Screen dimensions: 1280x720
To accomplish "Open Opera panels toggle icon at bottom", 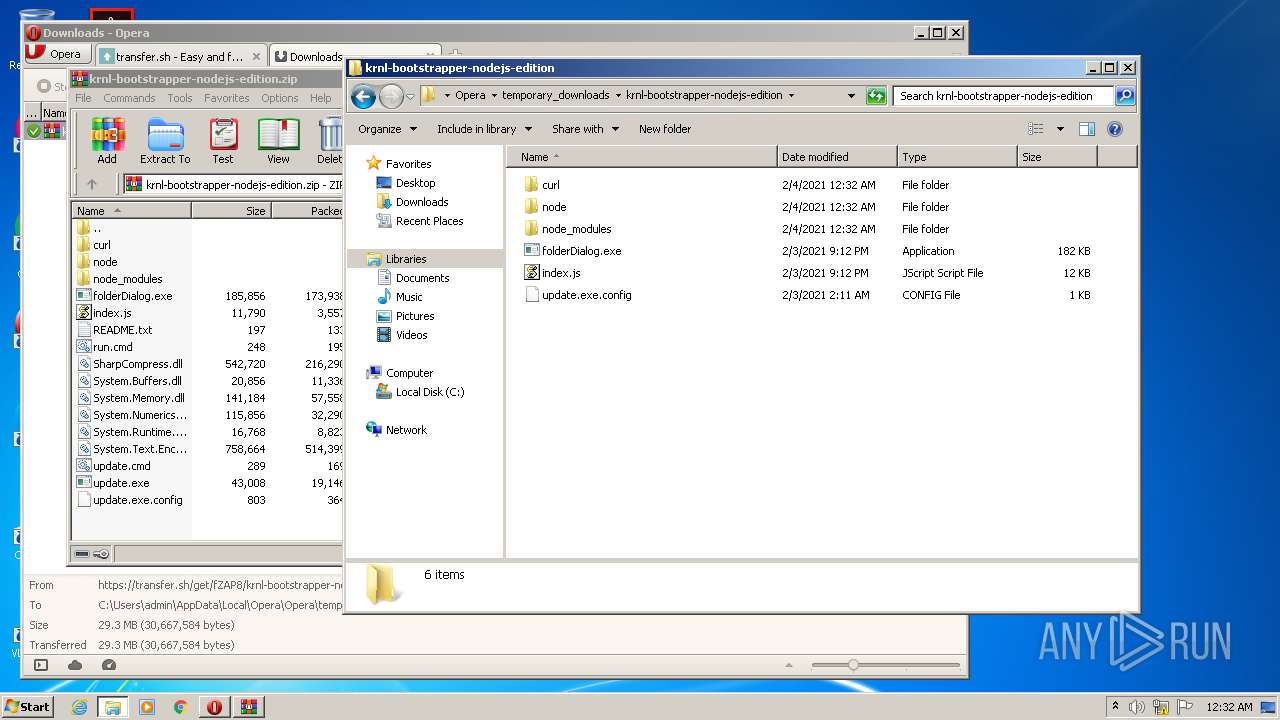I will coord(41,665).
